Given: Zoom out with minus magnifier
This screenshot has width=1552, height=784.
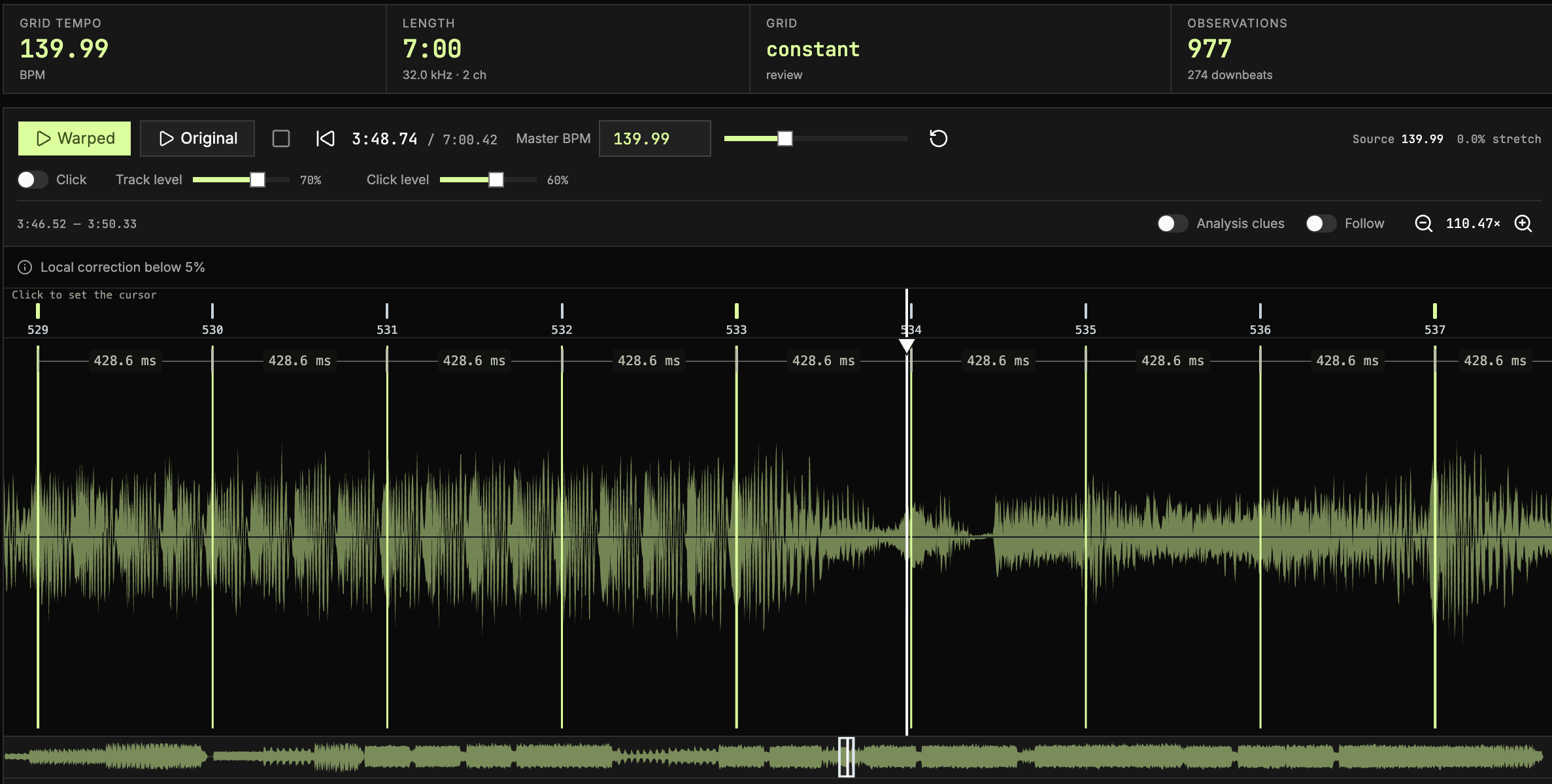Looking at the screenshot, I should [1423, 223].
